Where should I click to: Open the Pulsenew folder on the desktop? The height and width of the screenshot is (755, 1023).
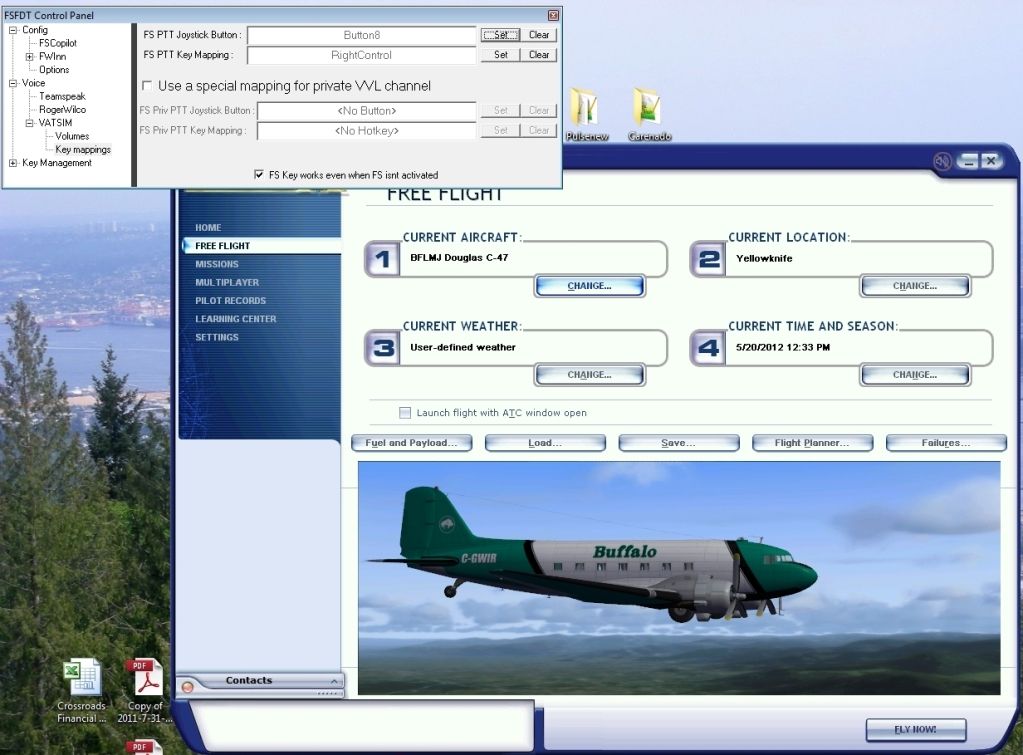[586, 115]
